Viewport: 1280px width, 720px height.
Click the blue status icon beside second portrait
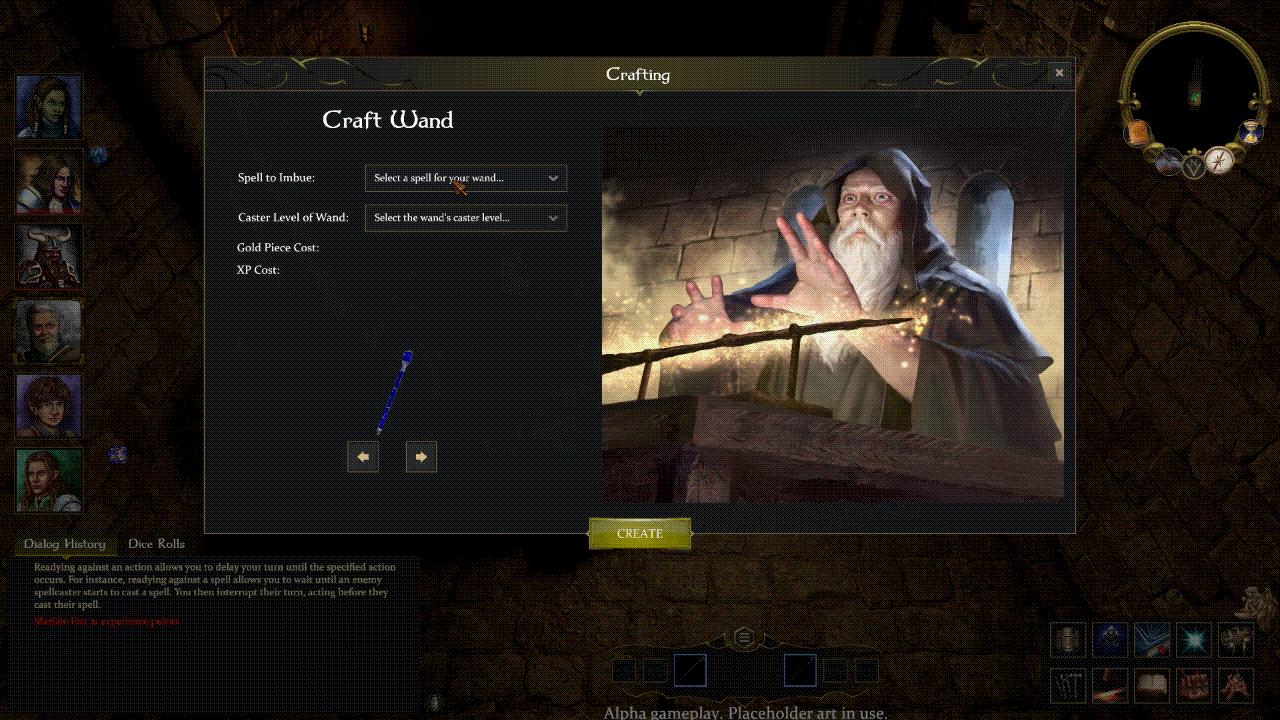tap(98, 154)
